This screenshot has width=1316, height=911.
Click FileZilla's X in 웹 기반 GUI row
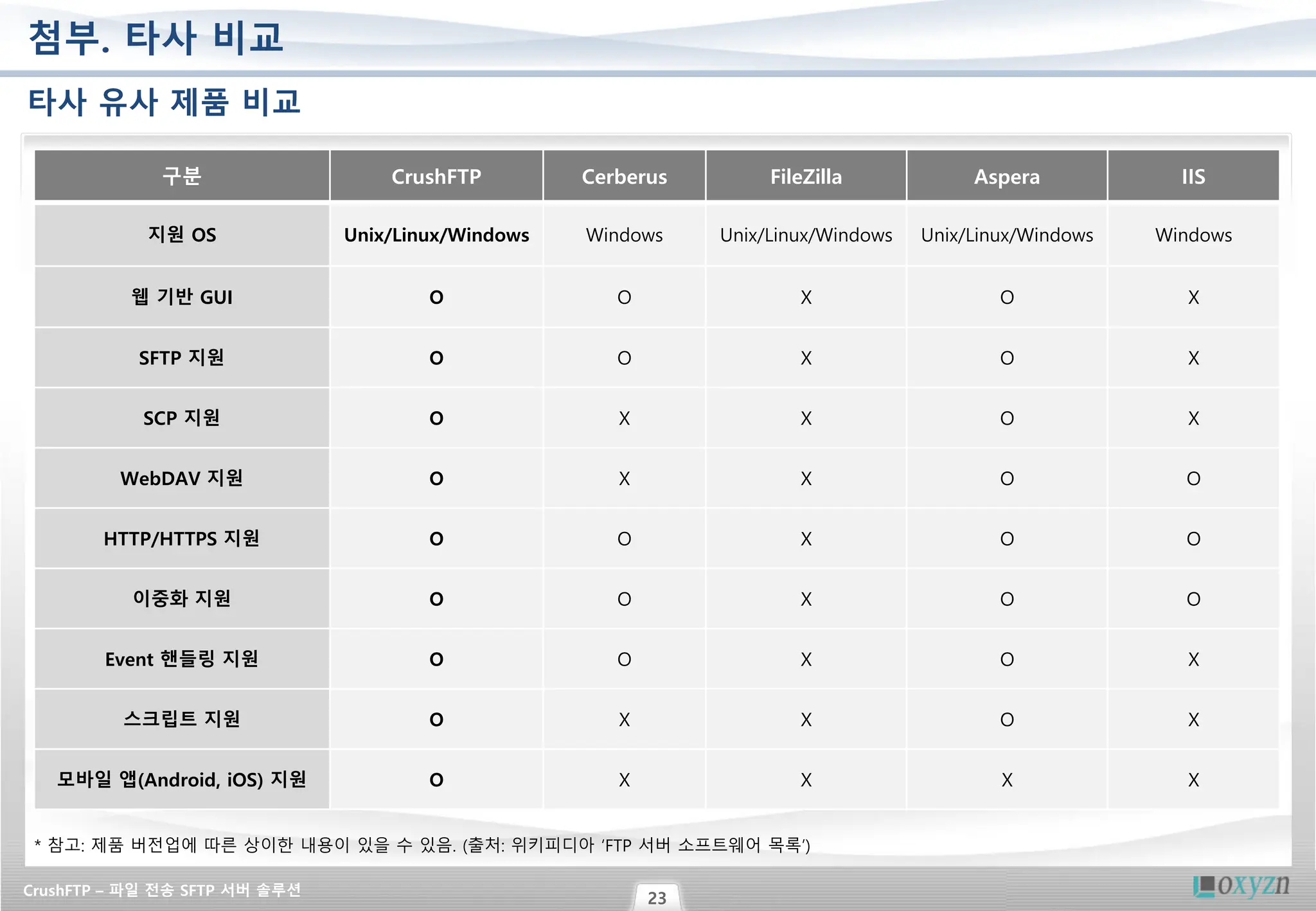[x=806, y=297]
